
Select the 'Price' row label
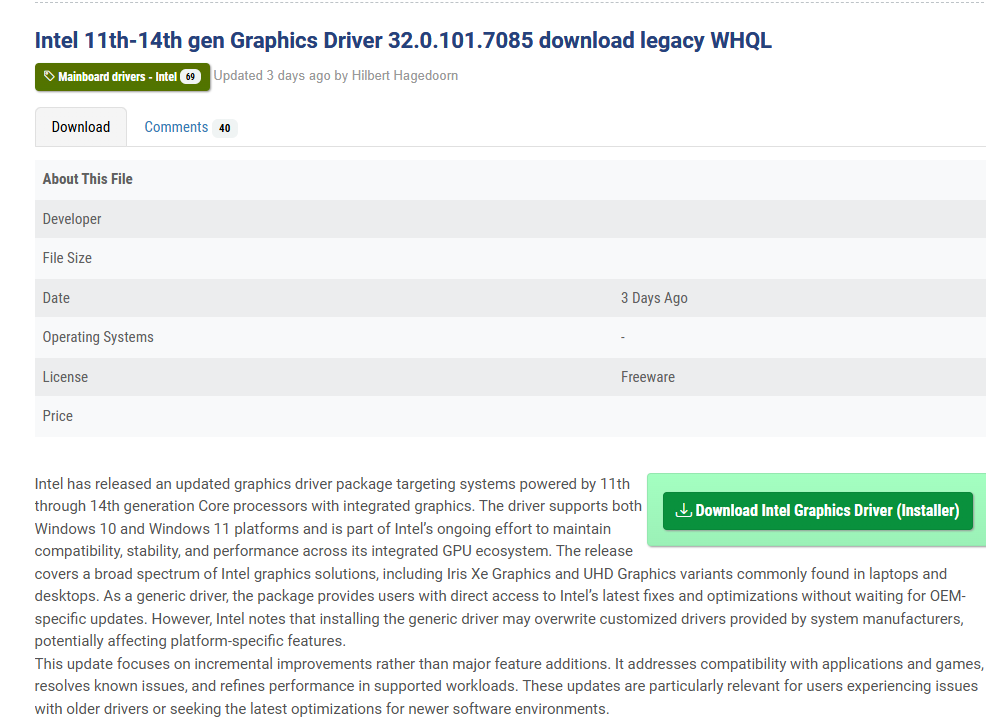click(x=58, y=416)
